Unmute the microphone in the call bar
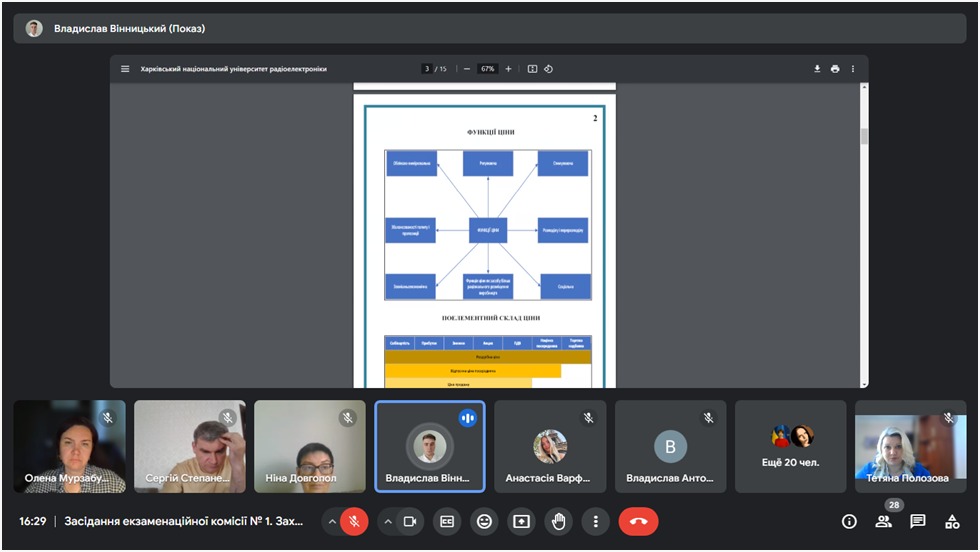The height and width of the screenshot is (552, 980). pos(354,521)
